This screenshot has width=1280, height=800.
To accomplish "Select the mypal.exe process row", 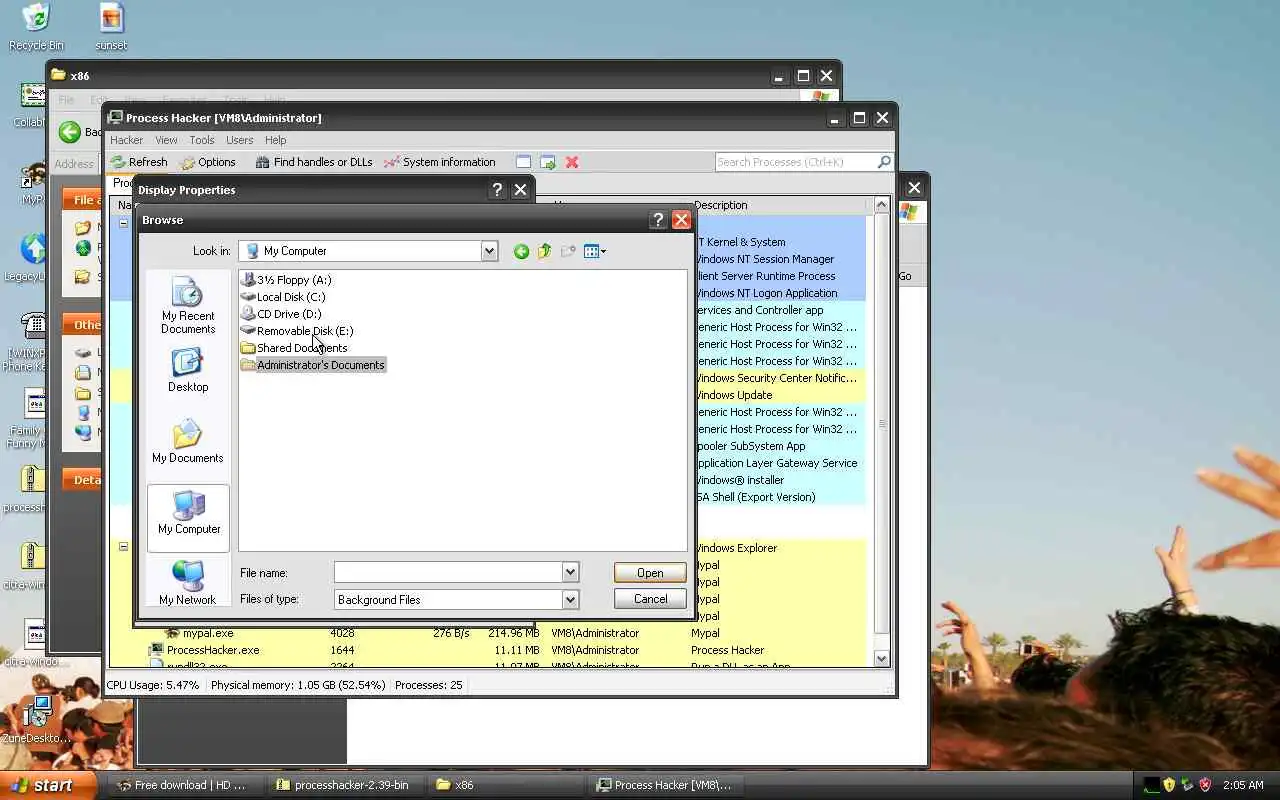I will 487,633.
